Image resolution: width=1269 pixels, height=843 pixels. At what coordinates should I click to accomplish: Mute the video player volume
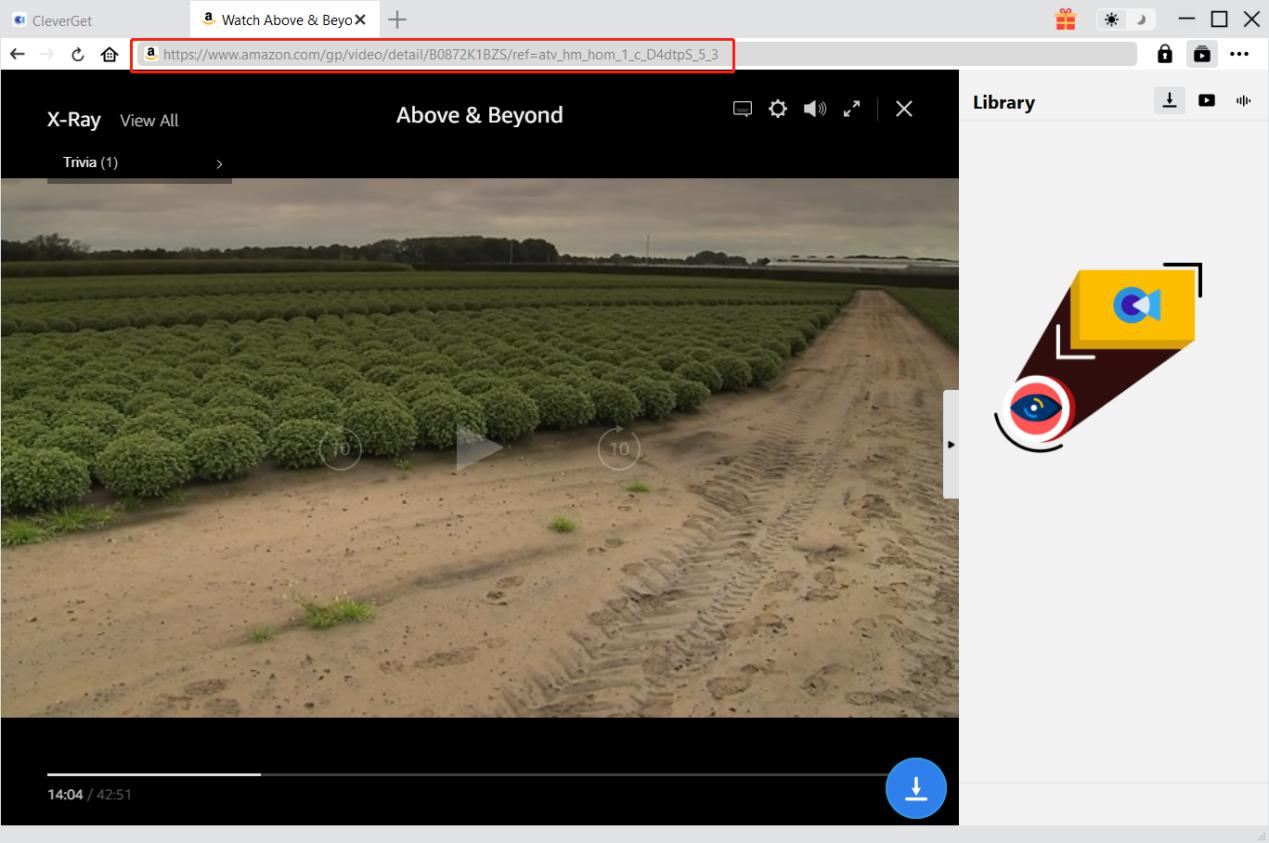[x=815, y=108]
